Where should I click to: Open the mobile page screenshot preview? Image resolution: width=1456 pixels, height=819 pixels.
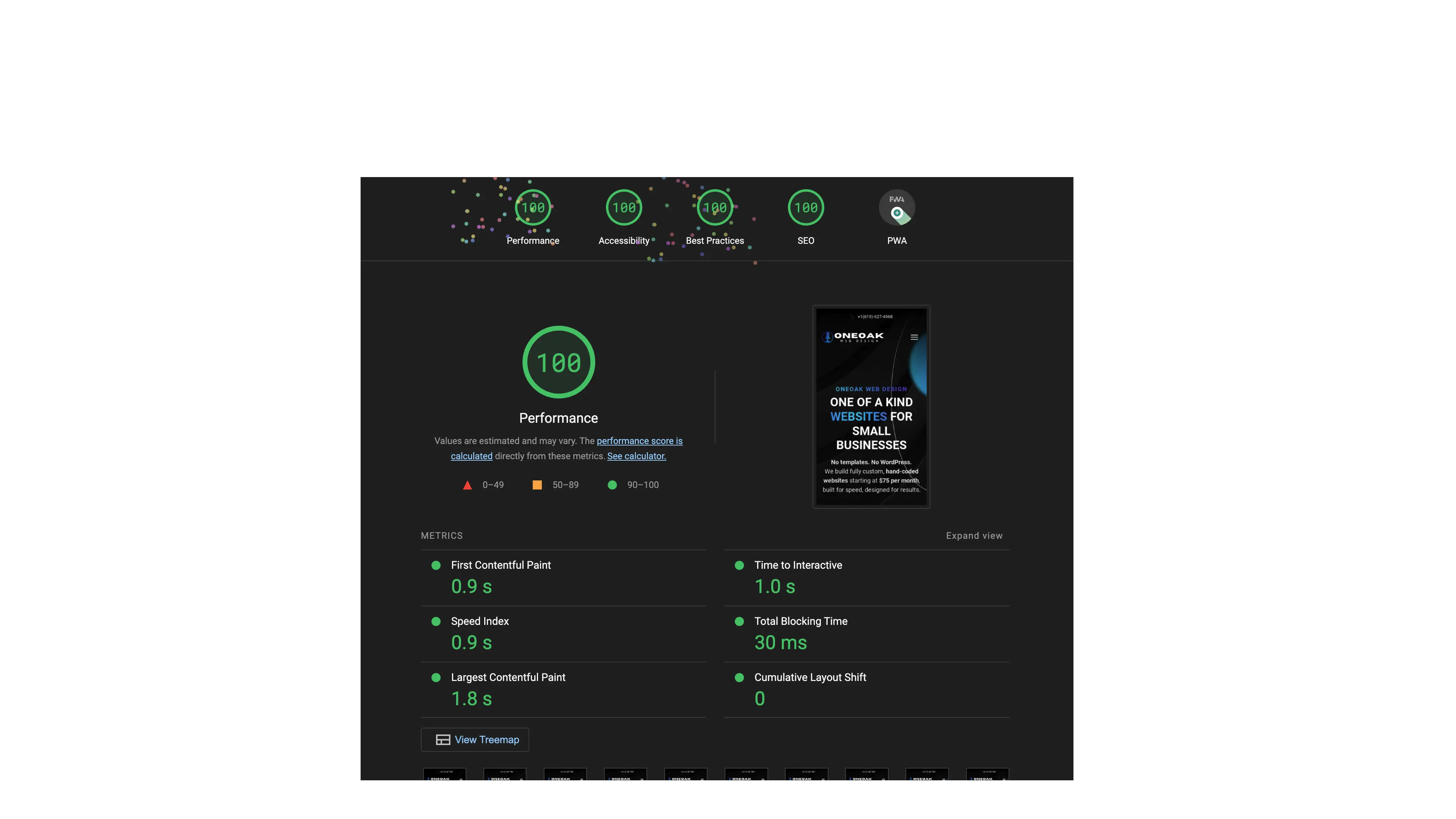(871, 407)
